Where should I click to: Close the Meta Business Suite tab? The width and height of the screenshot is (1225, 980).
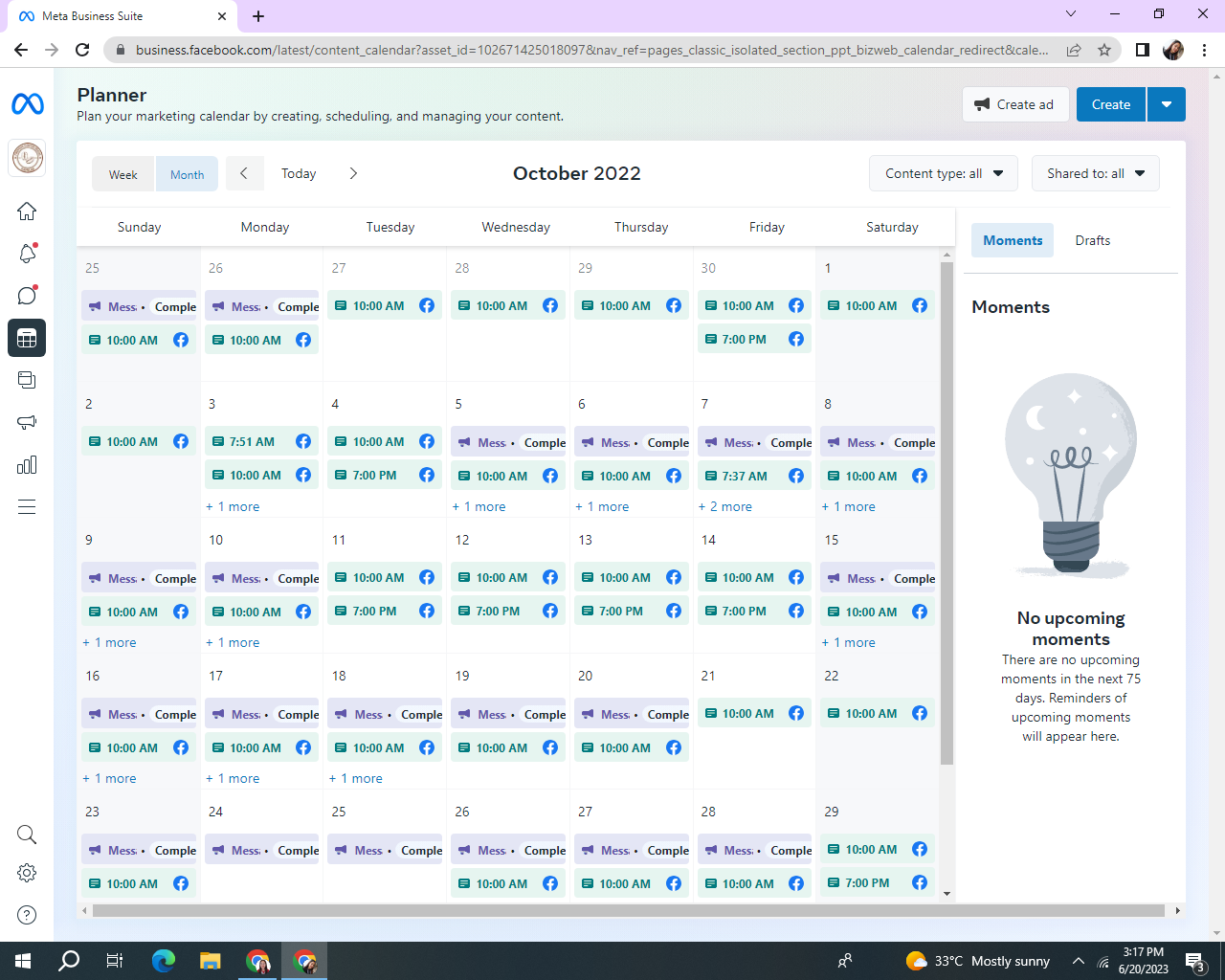tap(222, 16)
